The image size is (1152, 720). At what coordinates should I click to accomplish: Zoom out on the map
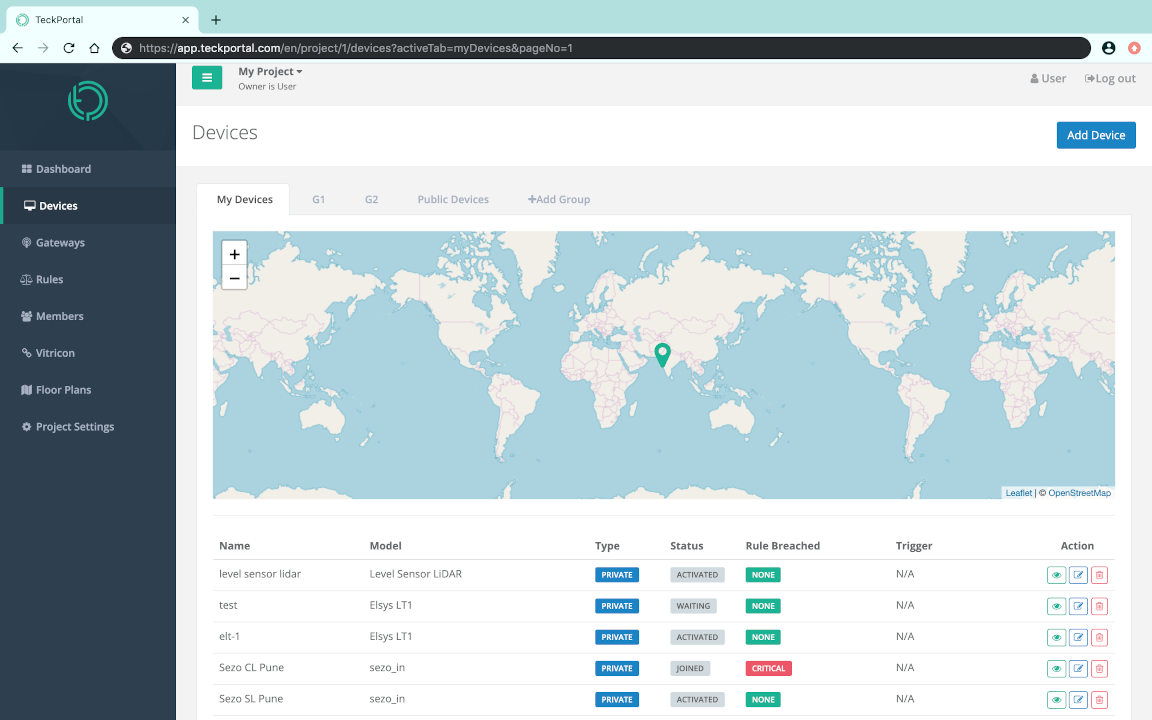coord(234,278)
